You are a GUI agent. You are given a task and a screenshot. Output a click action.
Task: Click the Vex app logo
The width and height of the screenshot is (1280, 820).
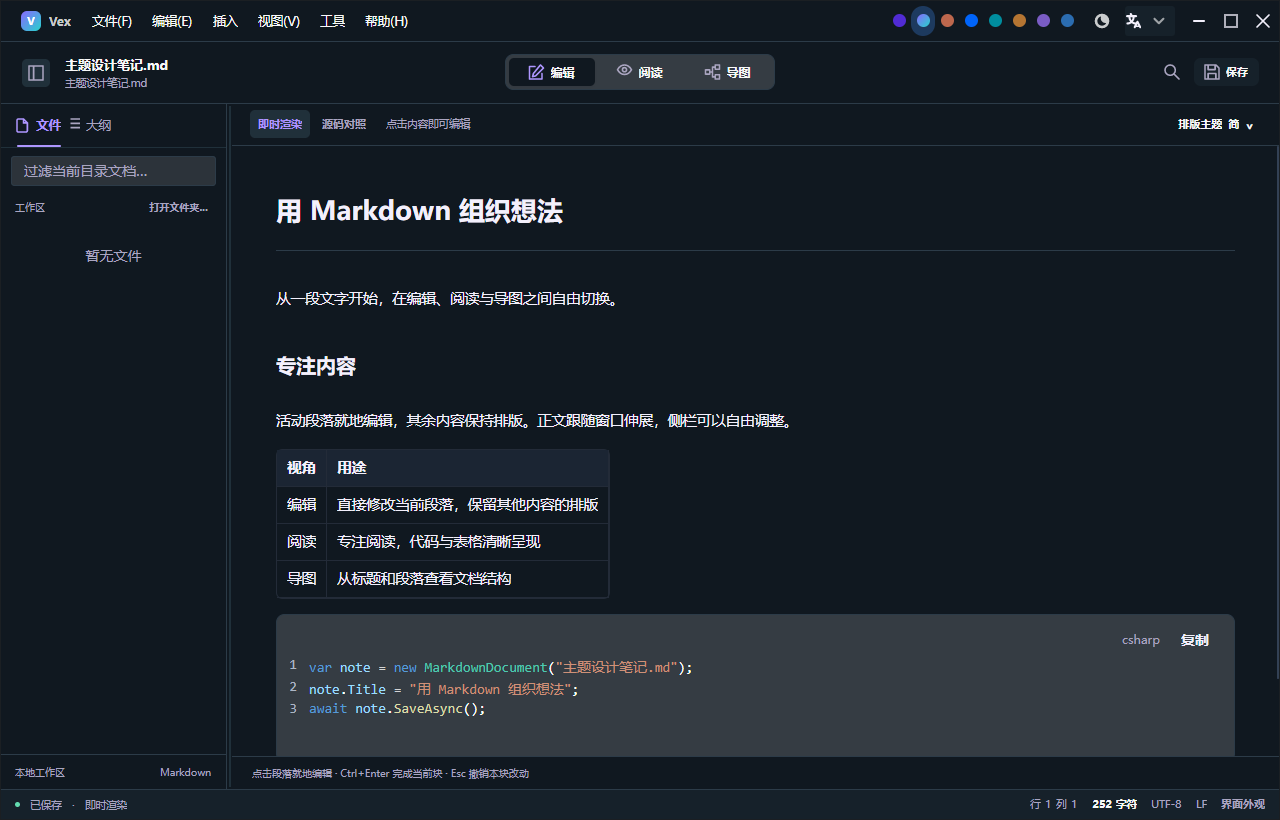coord(31,21)
